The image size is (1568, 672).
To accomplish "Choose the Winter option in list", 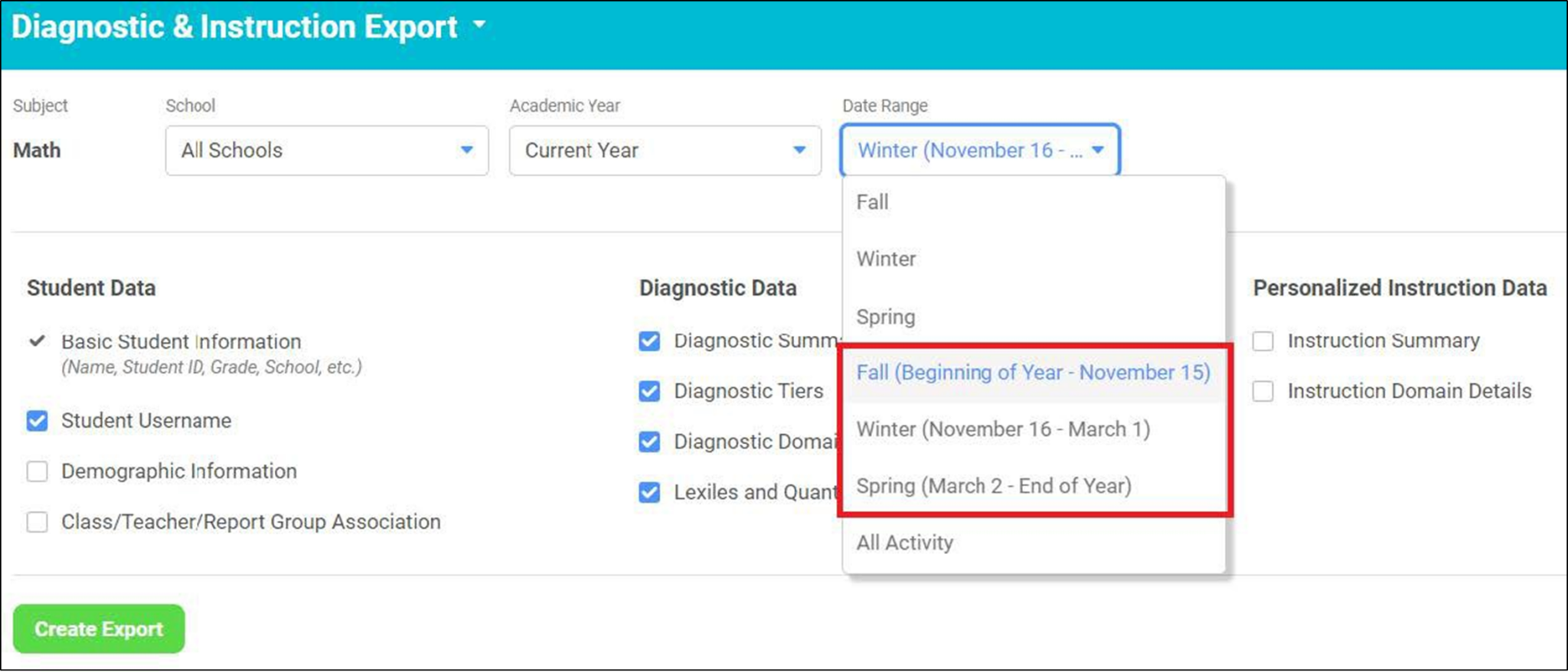I will [x=886, y=259].
